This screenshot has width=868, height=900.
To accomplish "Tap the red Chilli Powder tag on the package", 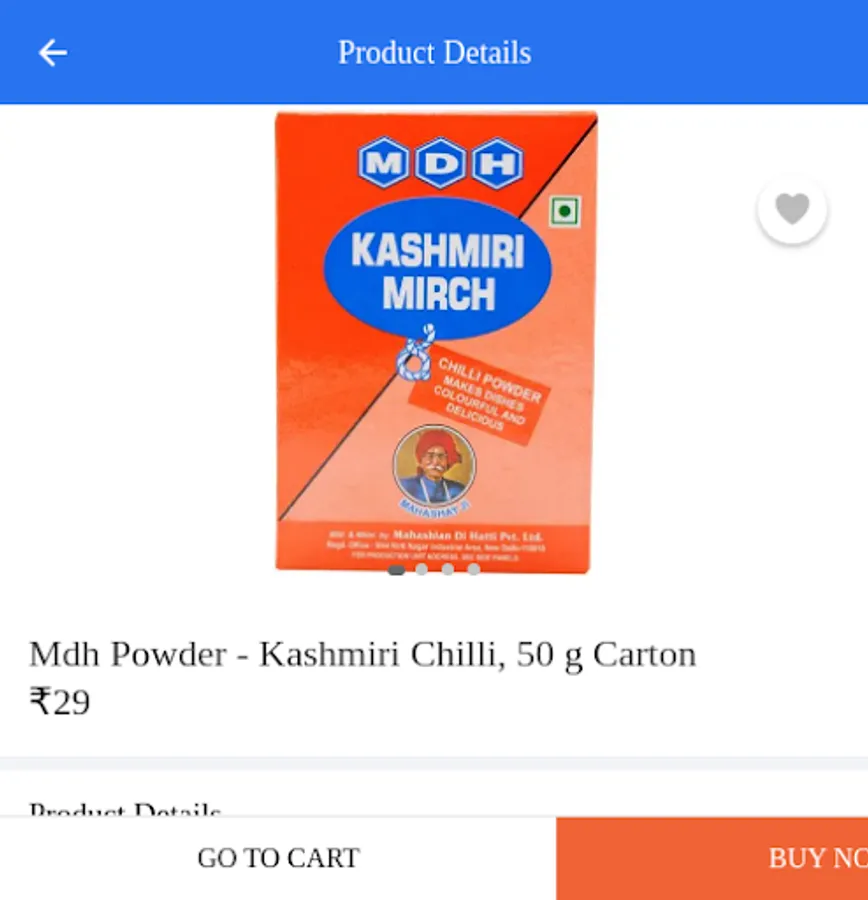I will click(479, 395).
